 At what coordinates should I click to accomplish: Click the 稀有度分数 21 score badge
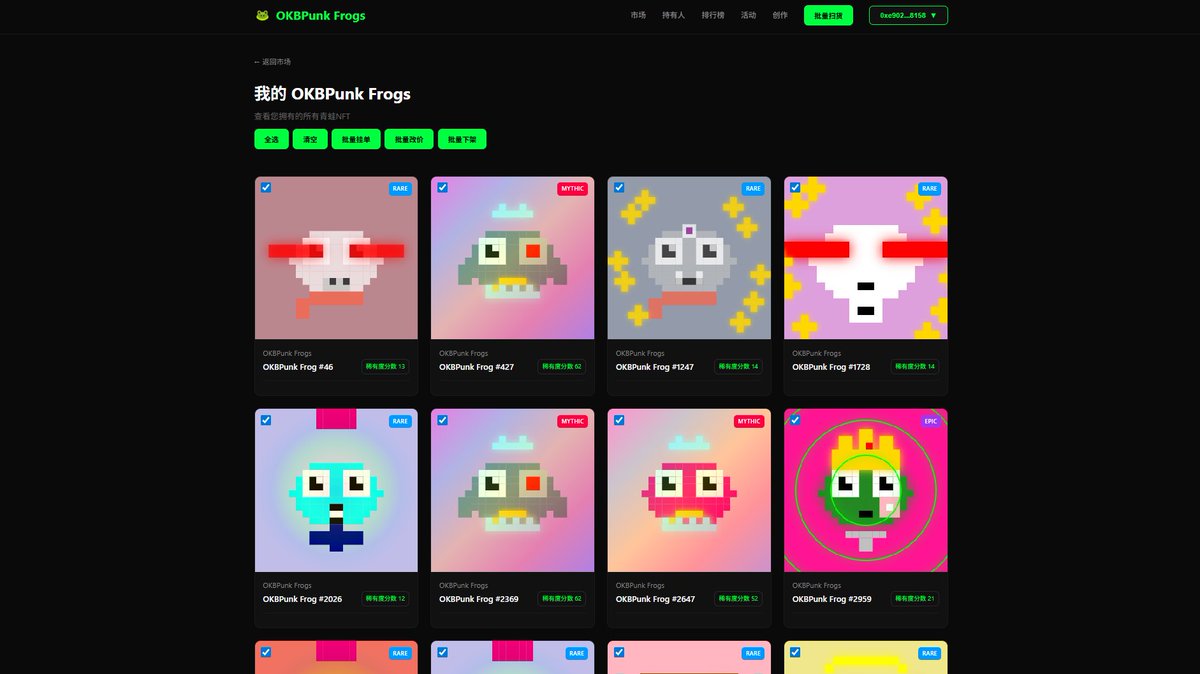[x=915, y=599]
